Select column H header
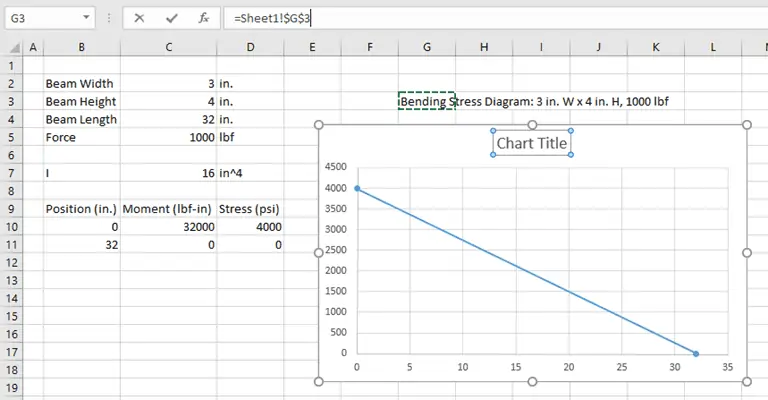The width and height of the screenshot is (768, 400). (x=484, y=47)
